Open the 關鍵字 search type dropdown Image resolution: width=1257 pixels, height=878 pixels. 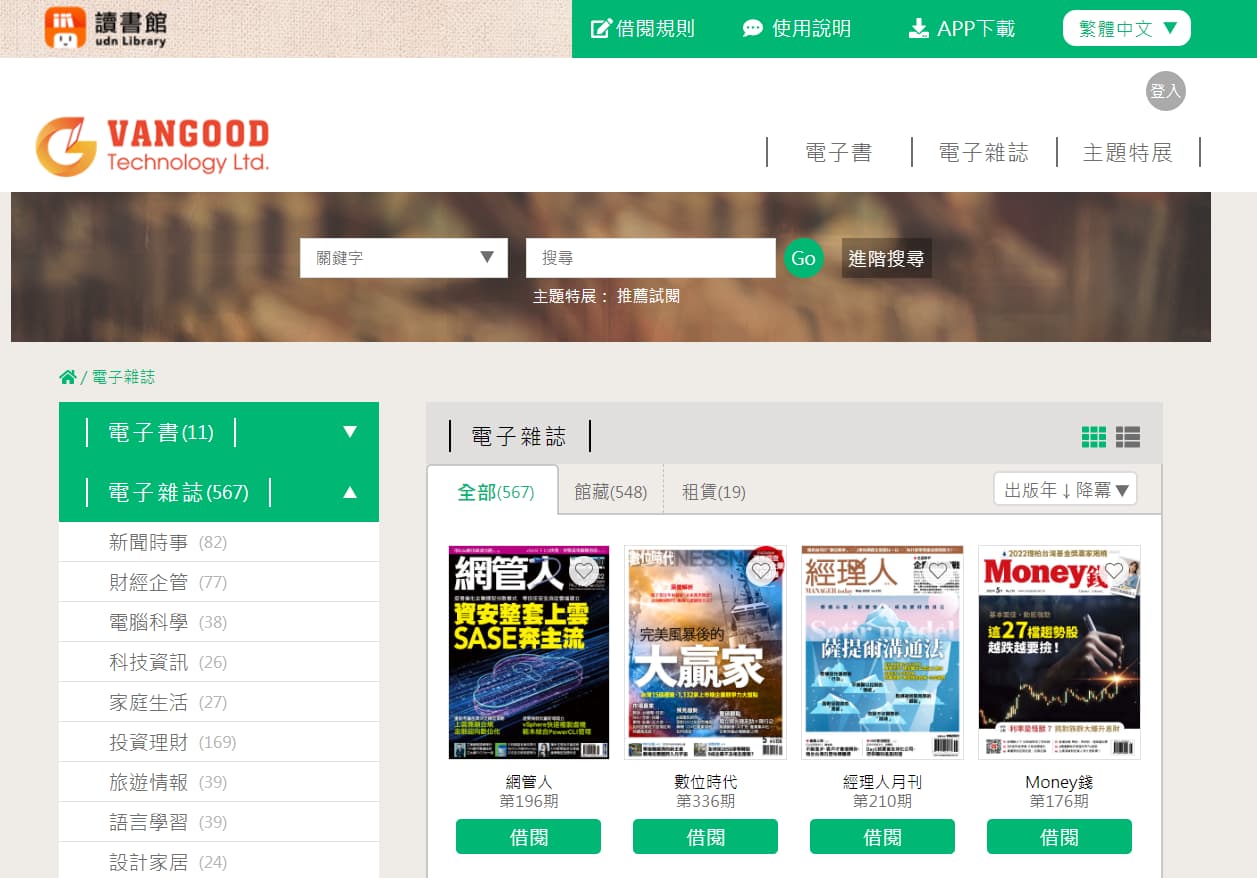point(404,258)
